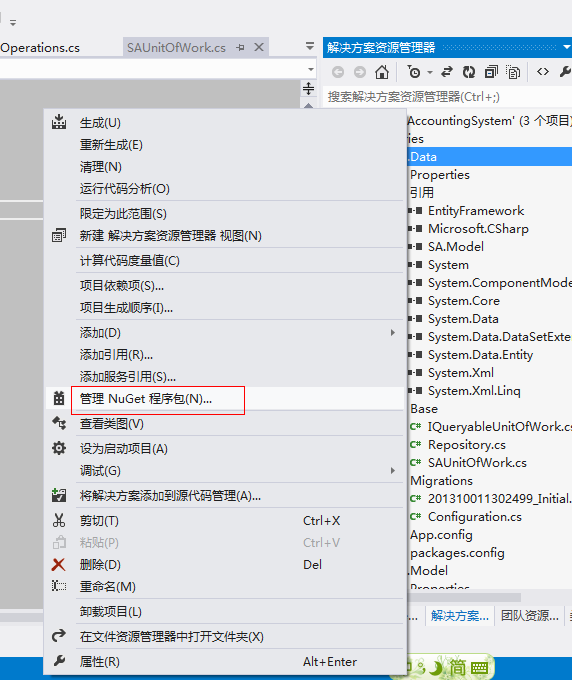Click the Refresh icon in Solution Explorer toolbar
Image resolution: width=572 pixels, height=680 pixels.
(x=469, y=72)
